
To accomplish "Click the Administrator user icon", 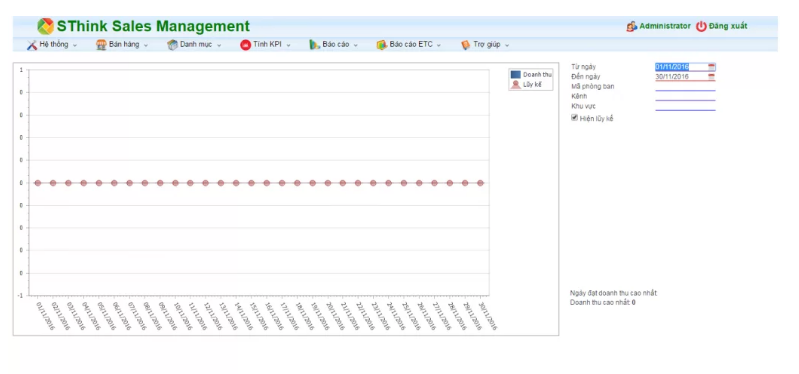I will (x=632, y=26).
